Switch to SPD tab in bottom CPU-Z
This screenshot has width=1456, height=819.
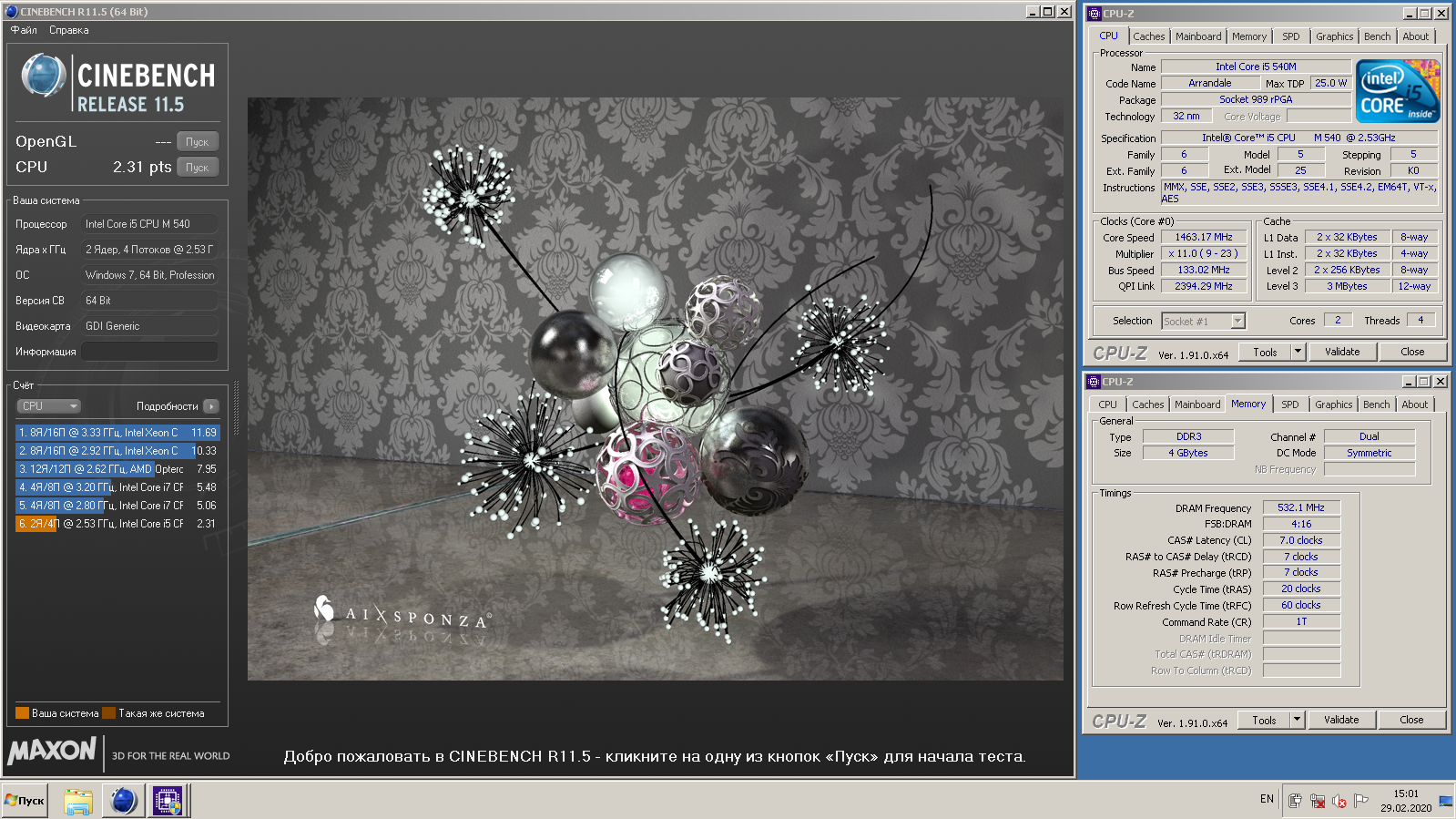click(1290, 404)
